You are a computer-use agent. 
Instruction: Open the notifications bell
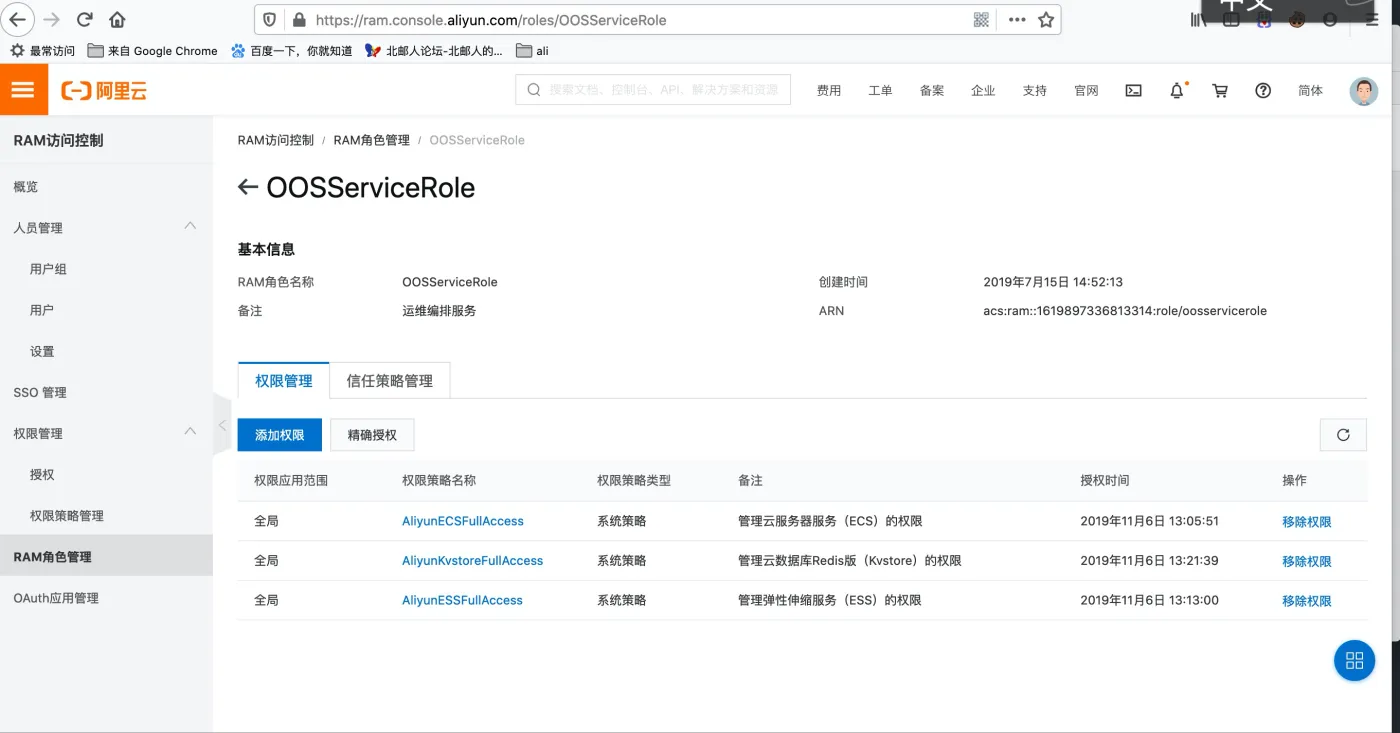pyautogui.click(x=1177, y=90)
